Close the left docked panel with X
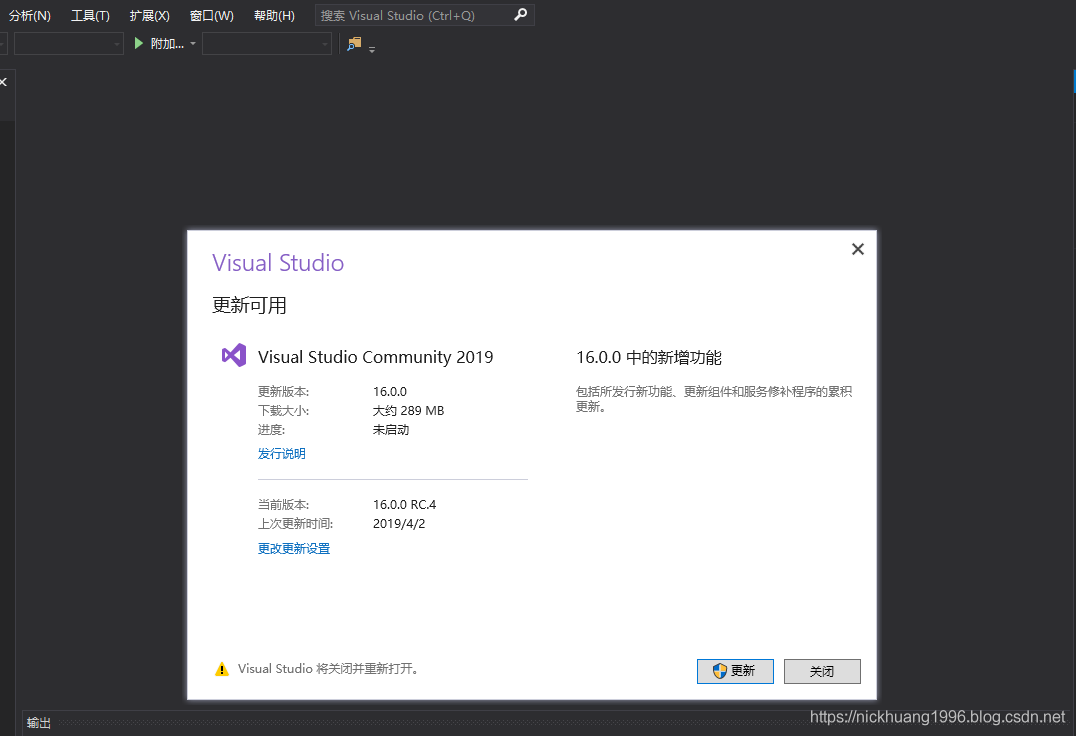This screenshot has width=1076, height=736. (3, 82)
